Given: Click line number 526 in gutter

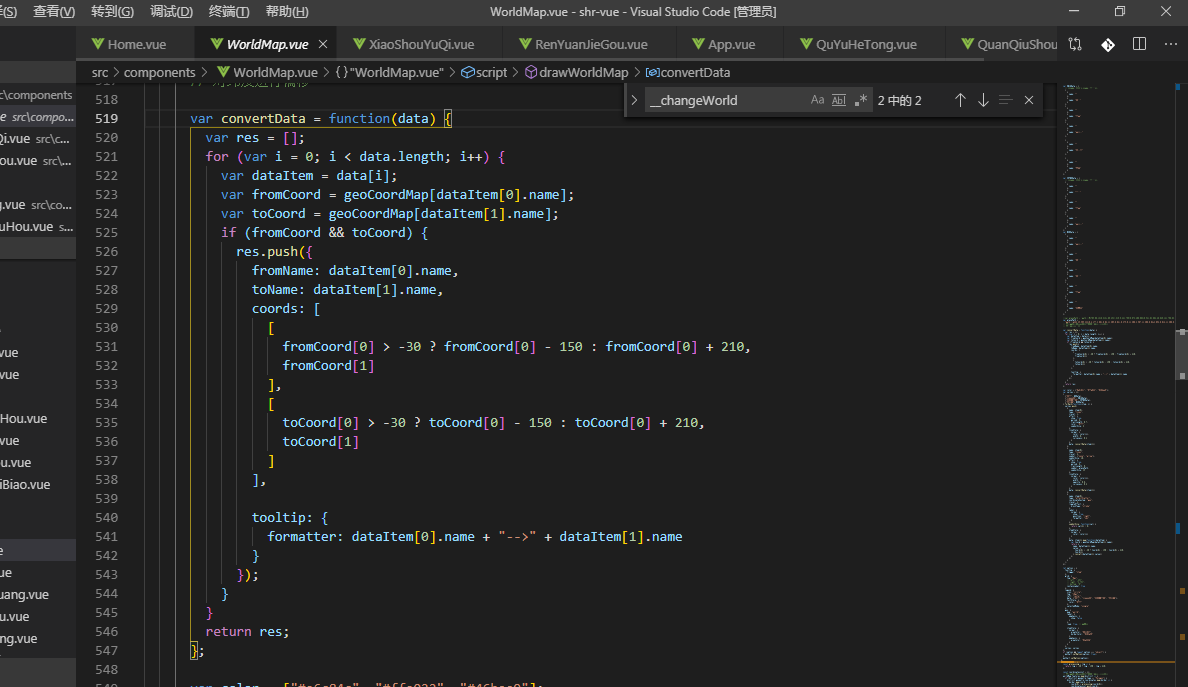Looking at the screenshot, I should [x=107, y=251].
